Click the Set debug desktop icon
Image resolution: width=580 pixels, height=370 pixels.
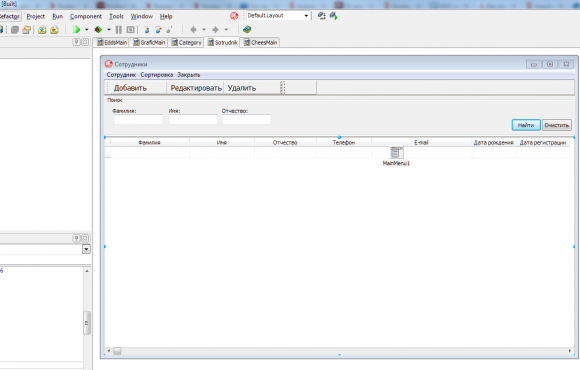[334, 16]
